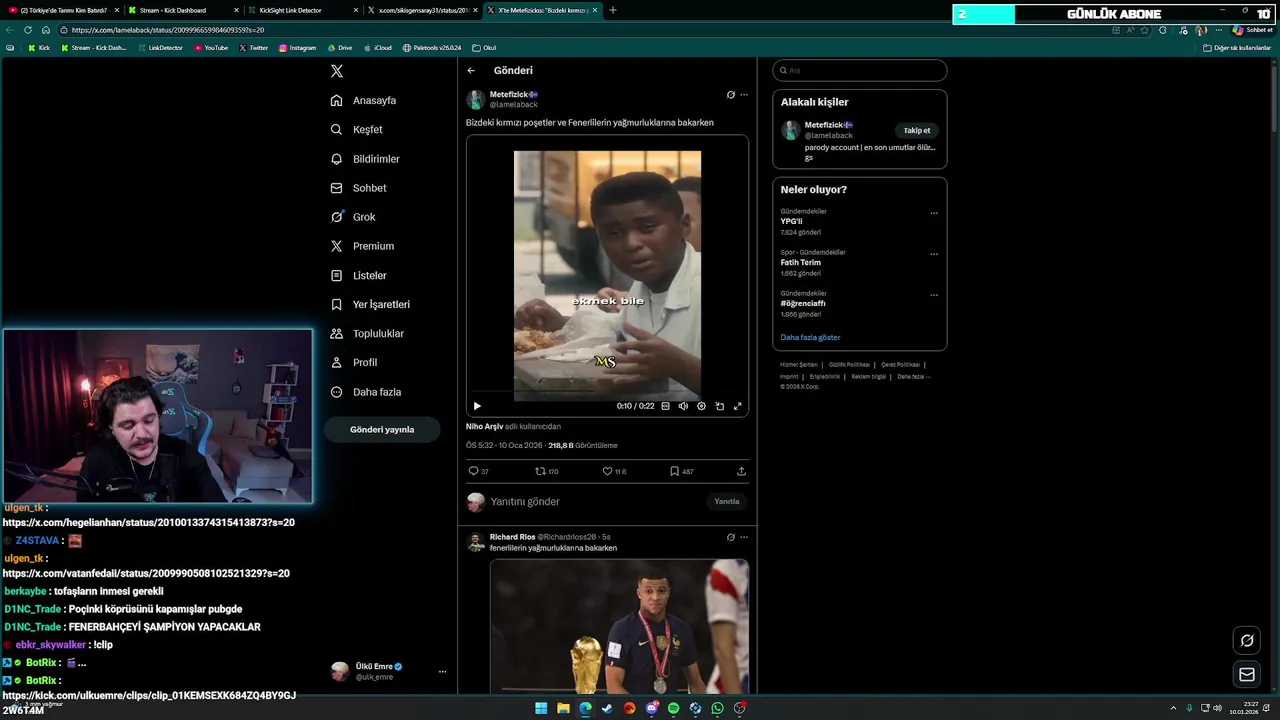Toggle picture-in-picture for the video
The image size is (1280, 720).
tap(719, 406)
